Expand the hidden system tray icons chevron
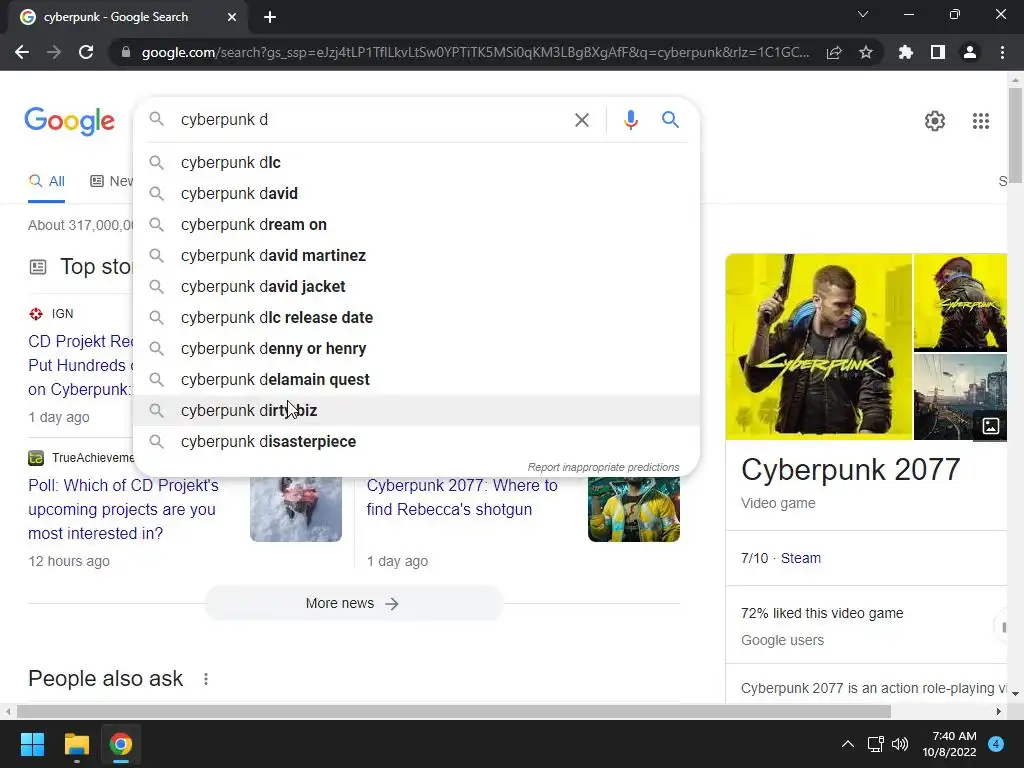Viewport: 1024px width, 768px height. click(847, 744)
